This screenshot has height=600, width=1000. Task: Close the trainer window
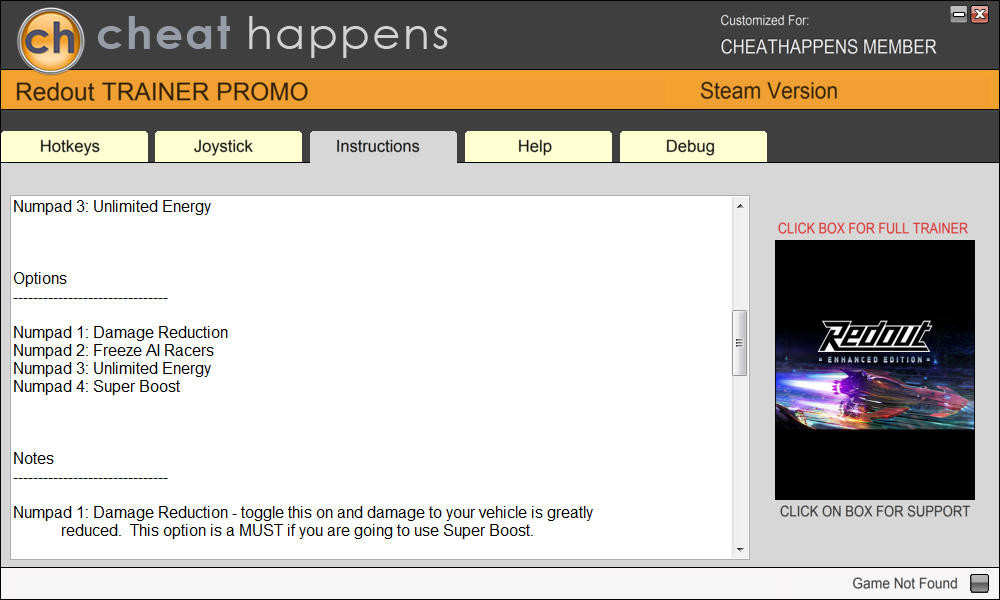pos(980,14)
